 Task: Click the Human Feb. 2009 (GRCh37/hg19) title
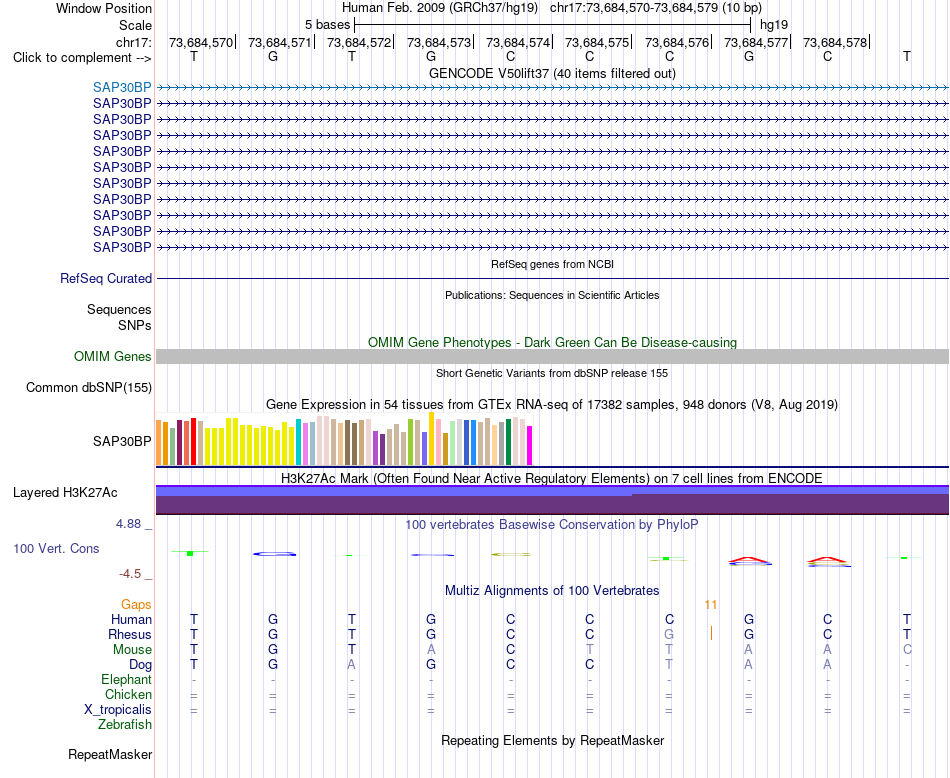pyautogui.click(x=440, y=8)
